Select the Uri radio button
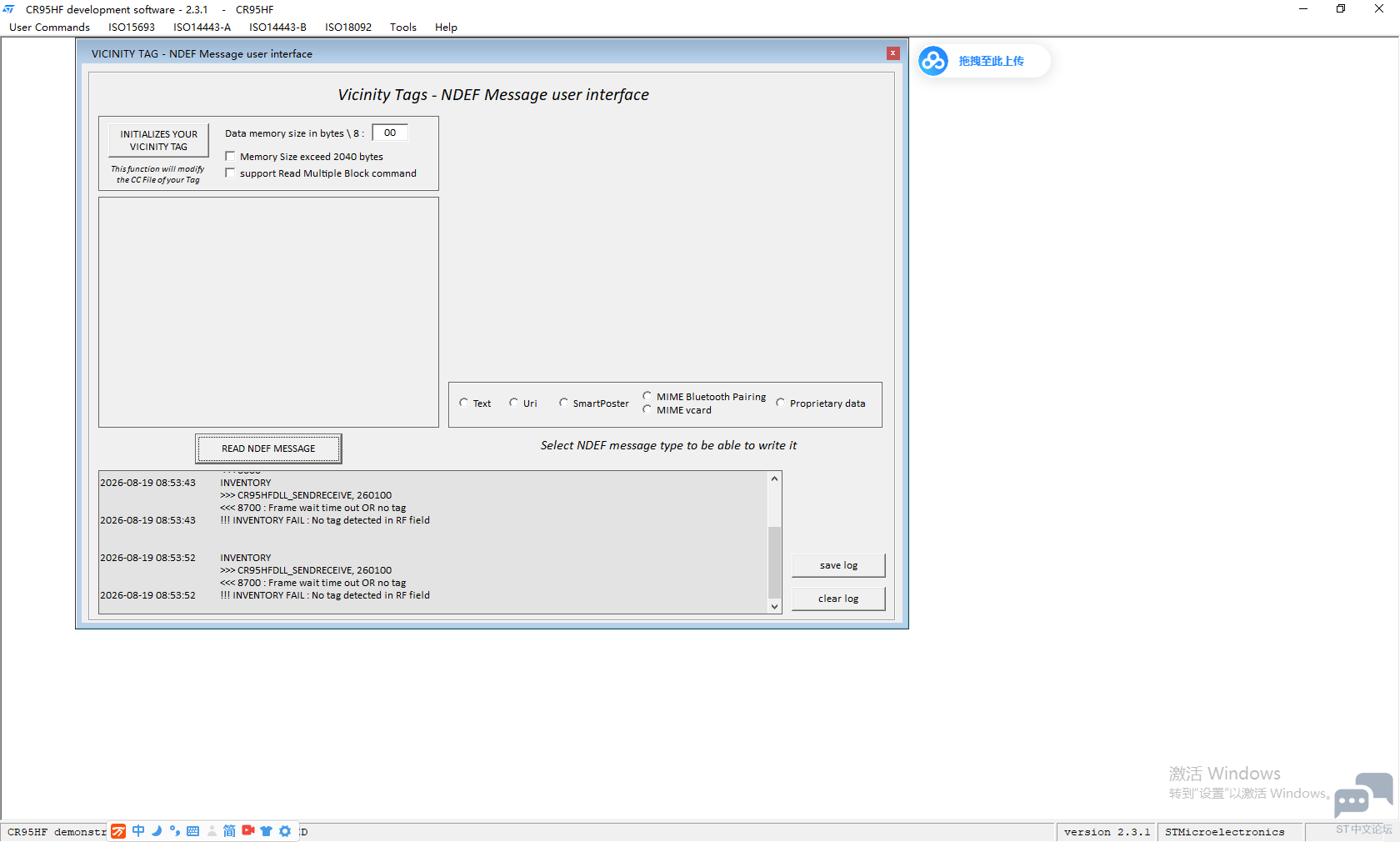Screen dimensions: 1400x842 513,403
